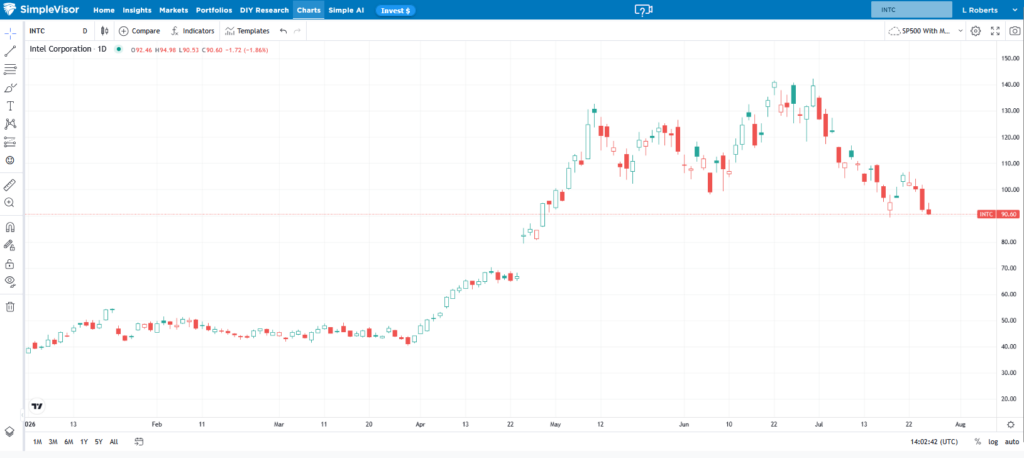This screenshot has height=458, width=1024.
Task: Open the XABCD patterns tool
Action: [x=10, y=123]
